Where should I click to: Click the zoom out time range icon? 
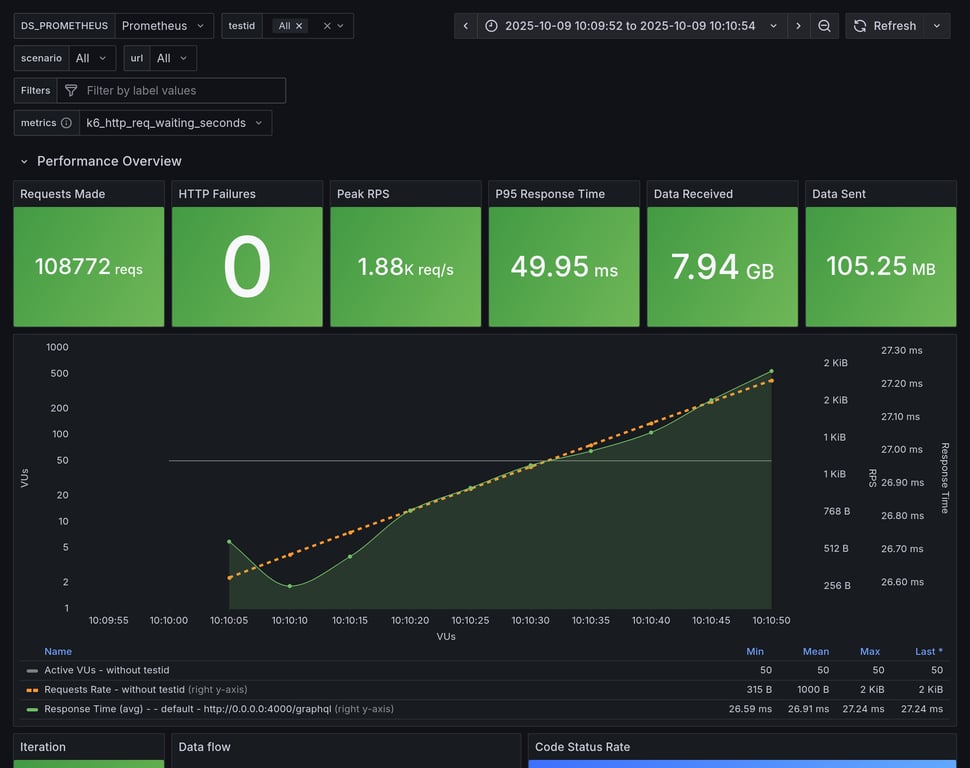click(x=824, y=26)
